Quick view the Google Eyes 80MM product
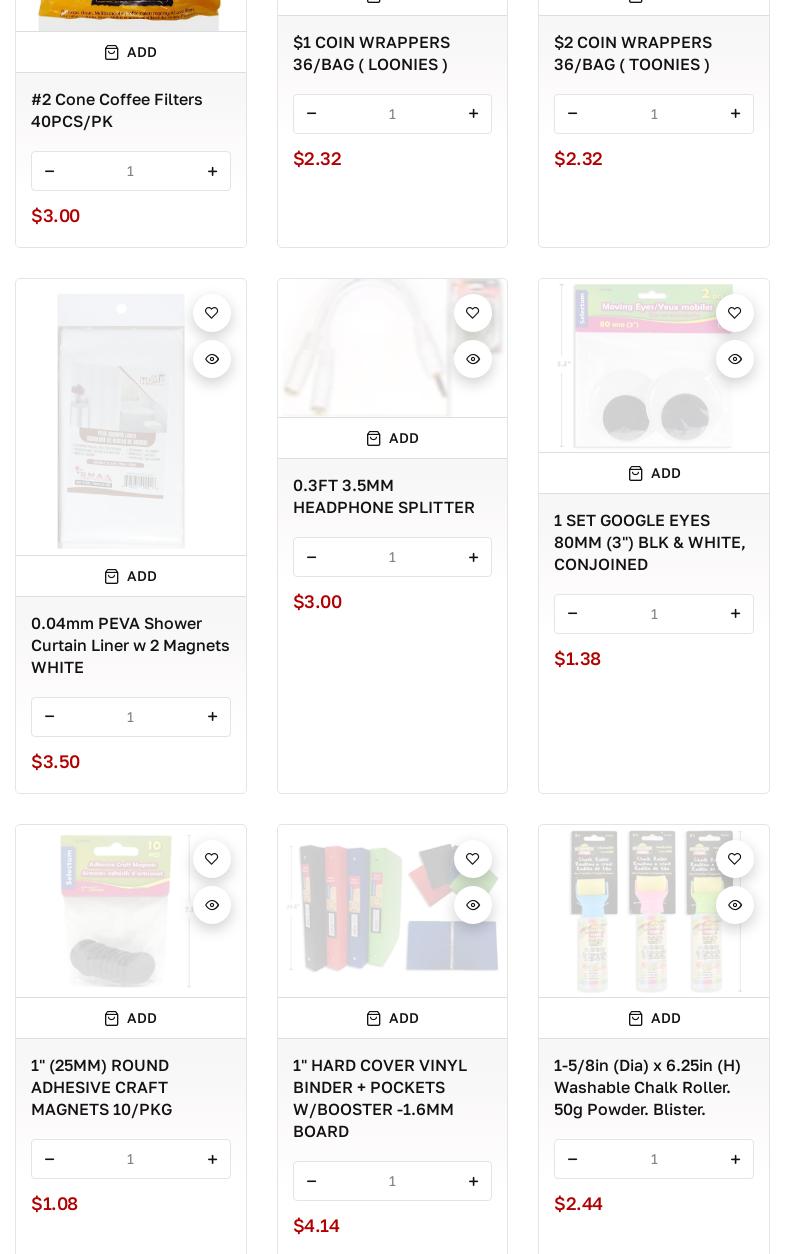Screen dimensions: 785x1254 point(735,359)
